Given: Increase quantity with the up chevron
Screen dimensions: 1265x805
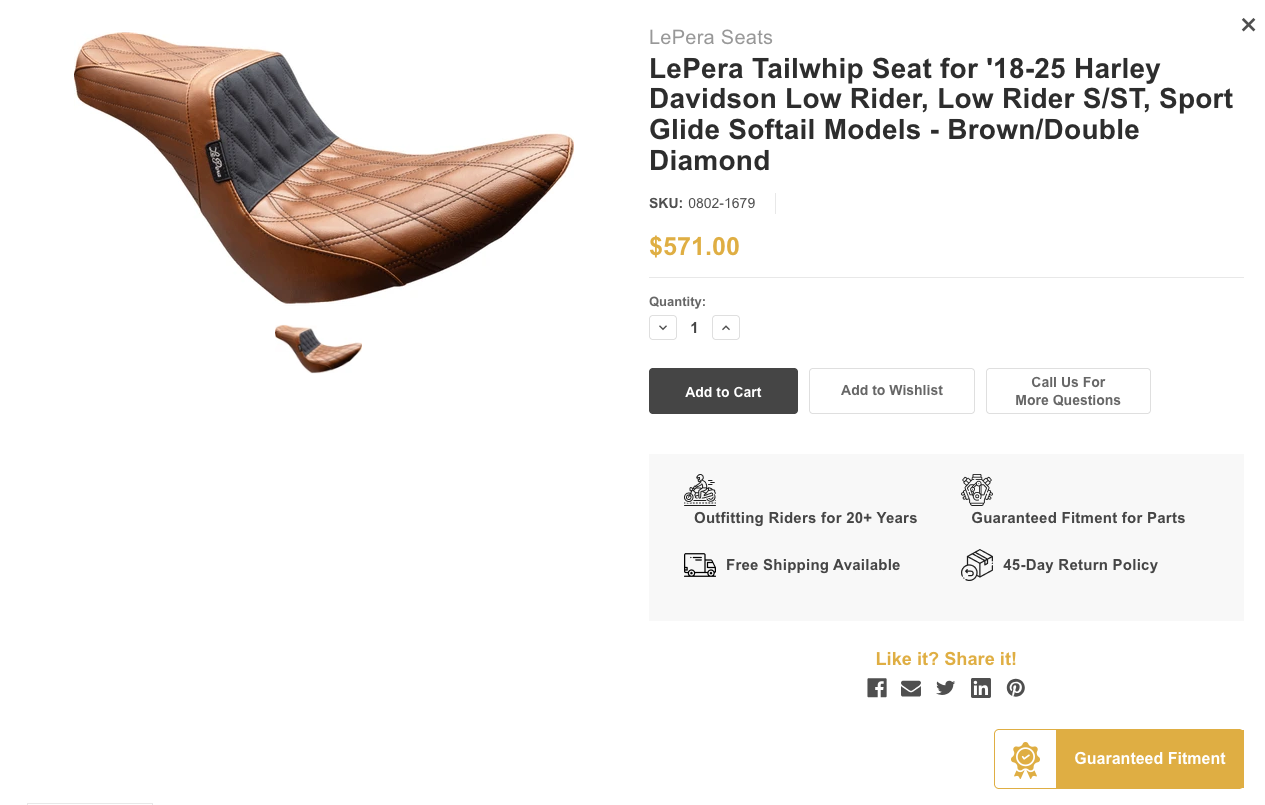Looking at the screenshot, I should click(x=726, y=328).
